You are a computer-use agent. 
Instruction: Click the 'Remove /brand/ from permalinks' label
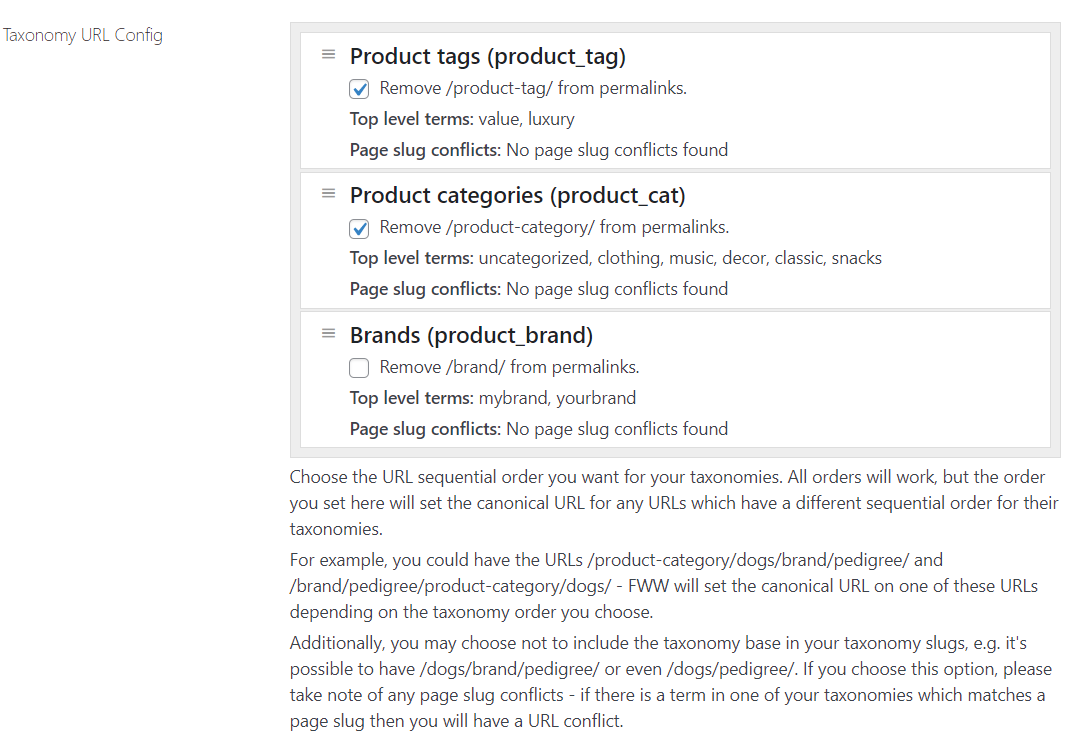click(509, 368)
